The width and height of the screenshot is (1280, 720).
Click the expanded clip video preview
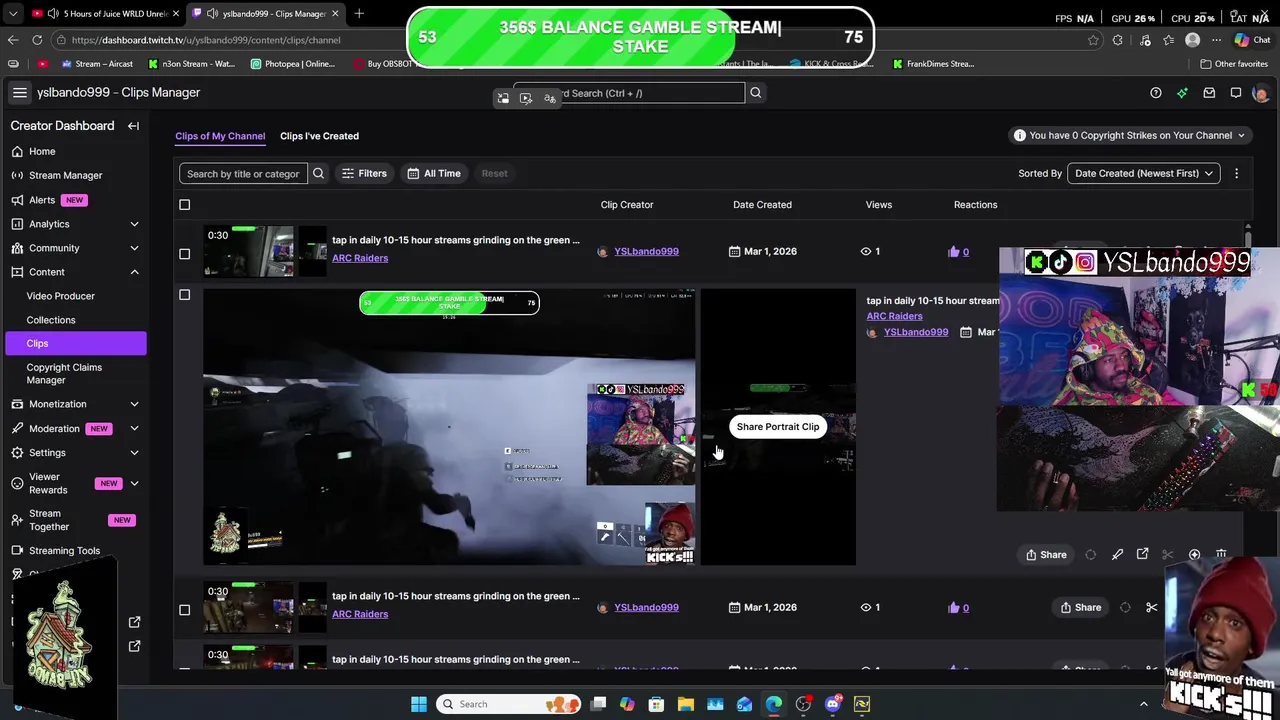click(x=449, y=427)
